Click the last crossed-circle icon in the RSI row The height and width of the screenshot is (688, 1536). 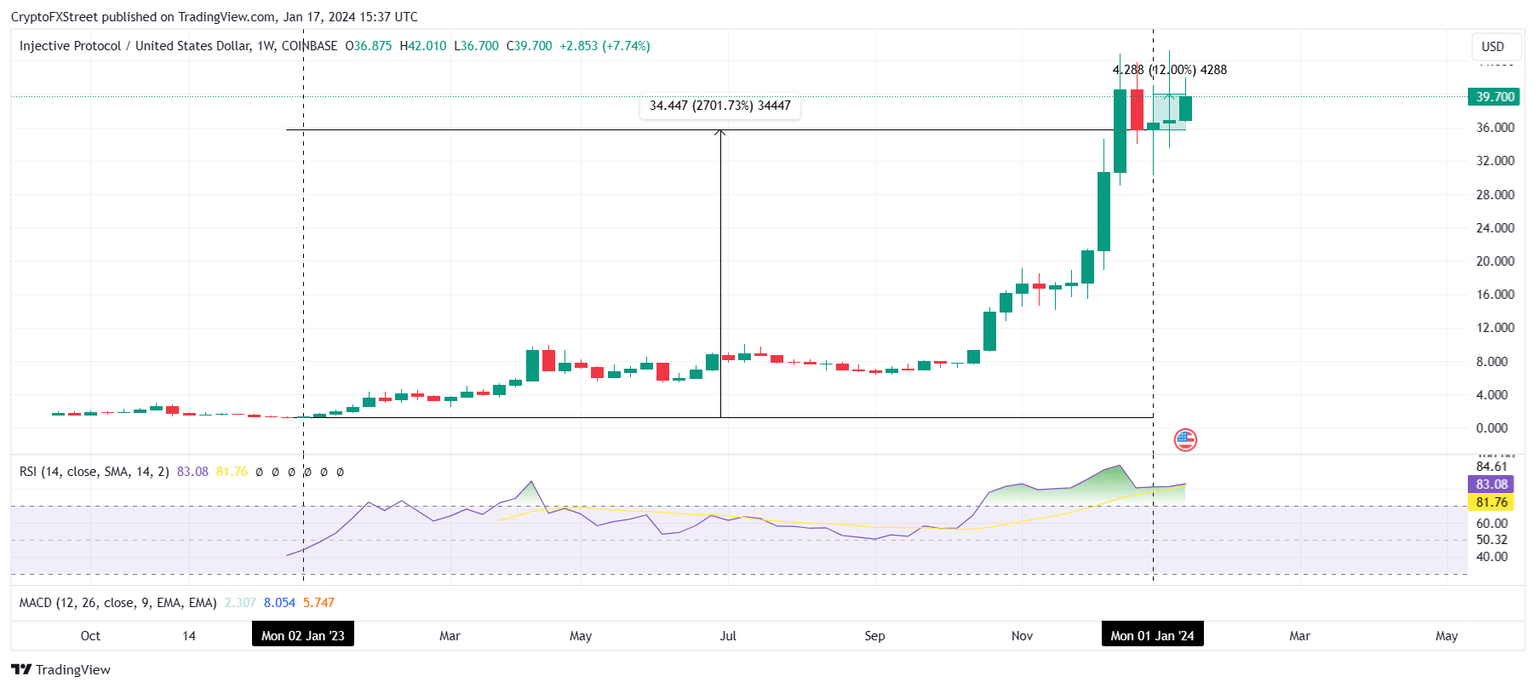pyautogui.click(x=340, y=471)
